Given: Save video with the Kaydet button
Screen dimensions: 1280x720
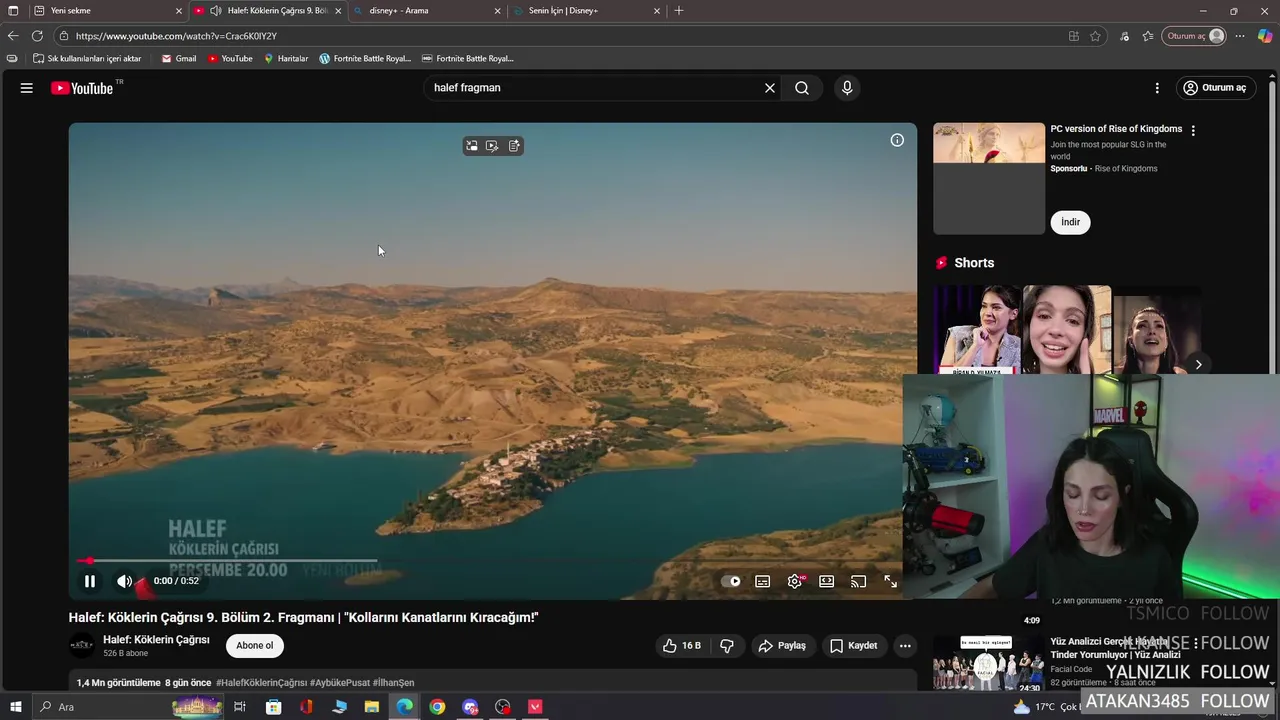Looking at the screenshot, I should [854, 646].
